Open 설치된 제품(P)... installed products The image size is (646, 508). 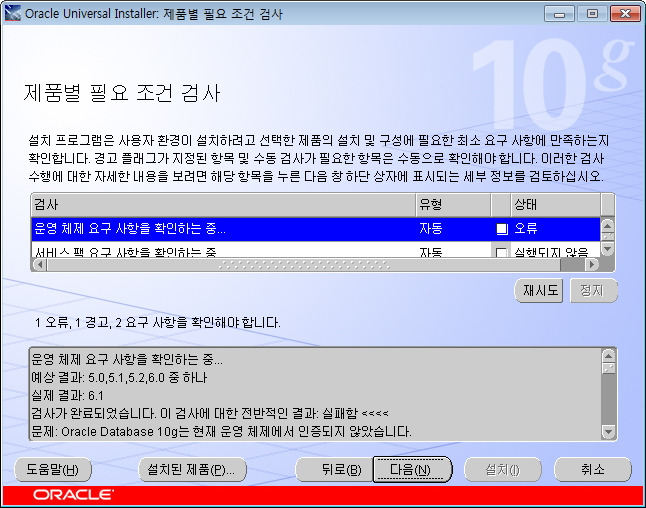[x=192, y=469]
